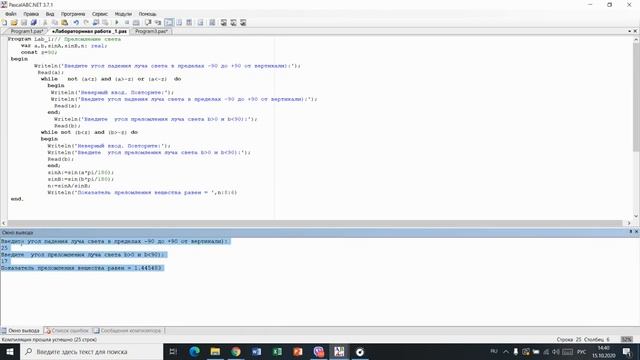Viewport: 640px width, 360px height.
Task: Undo the last edit with blue arrow
Action: (x=76, y=22)
